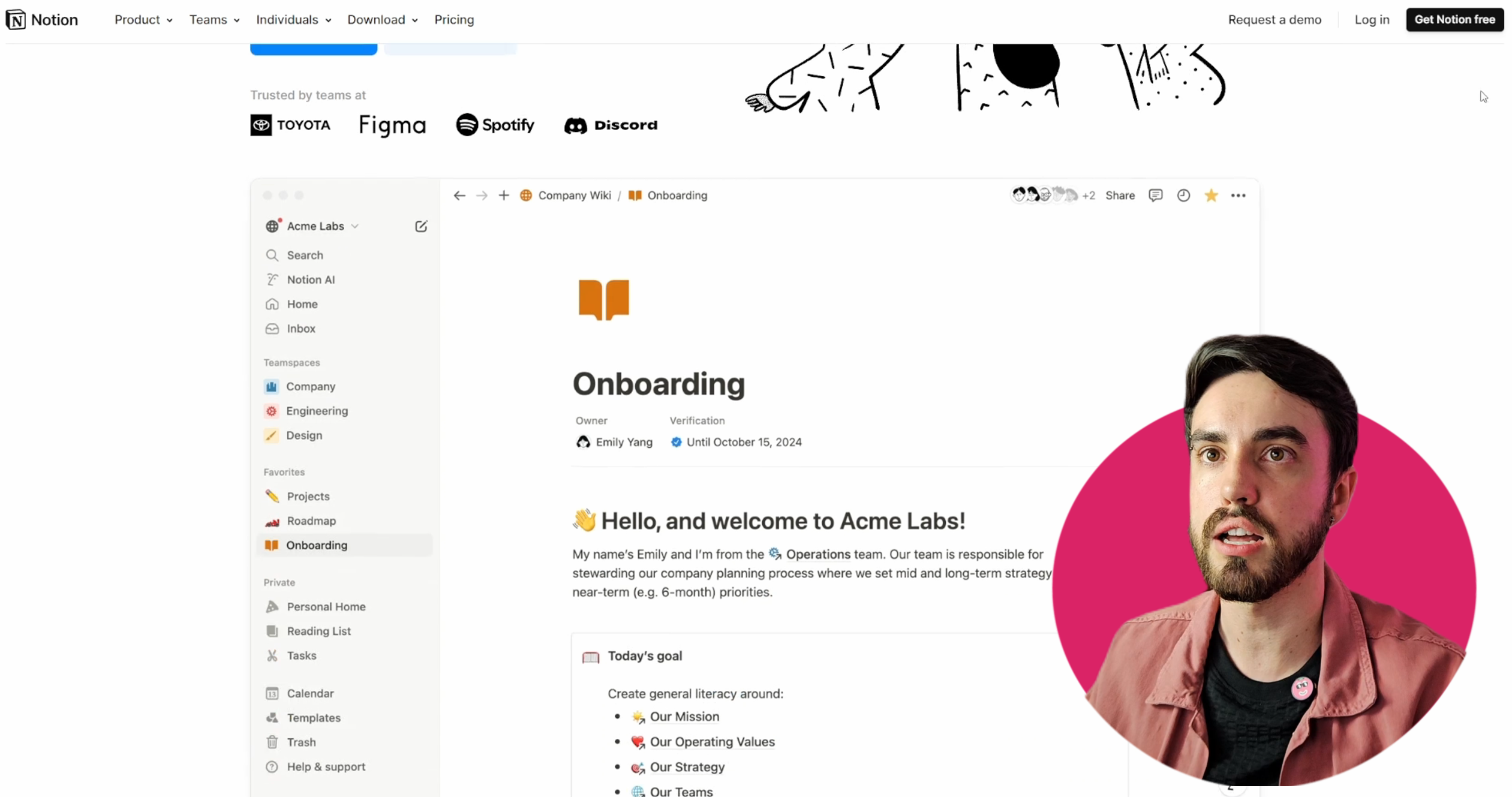Click the plus new tab icon
This screenshot has width=1512, height=797.
coord(504,196)
